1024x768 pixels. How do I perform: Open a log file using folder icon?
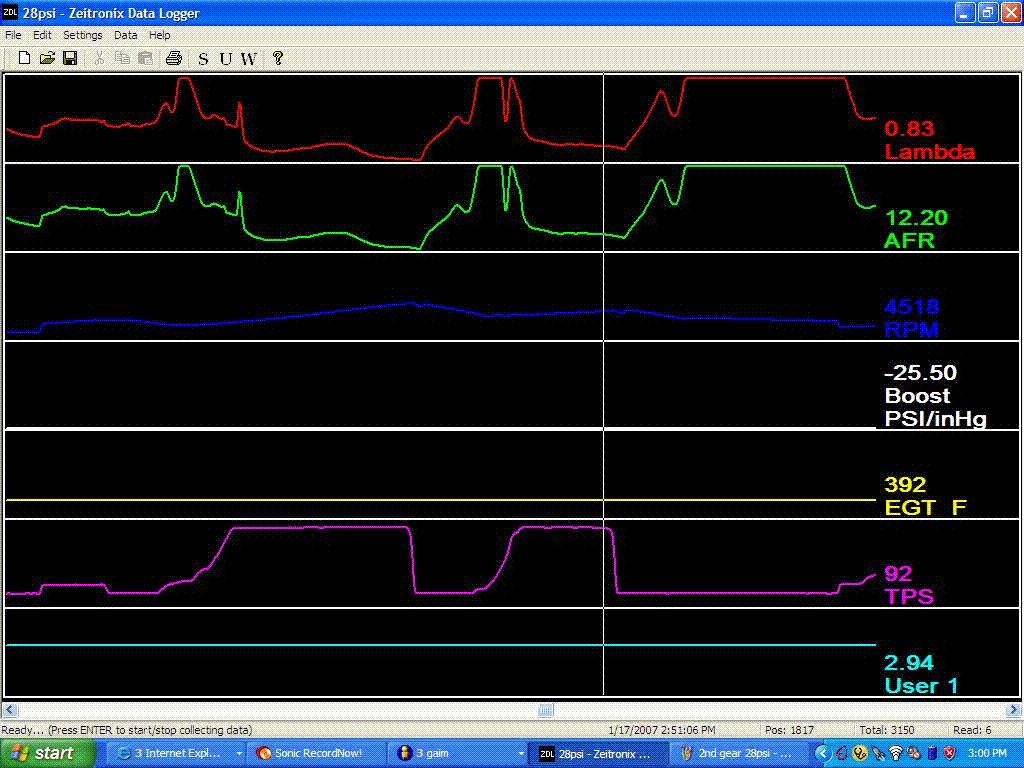point(47,58)
